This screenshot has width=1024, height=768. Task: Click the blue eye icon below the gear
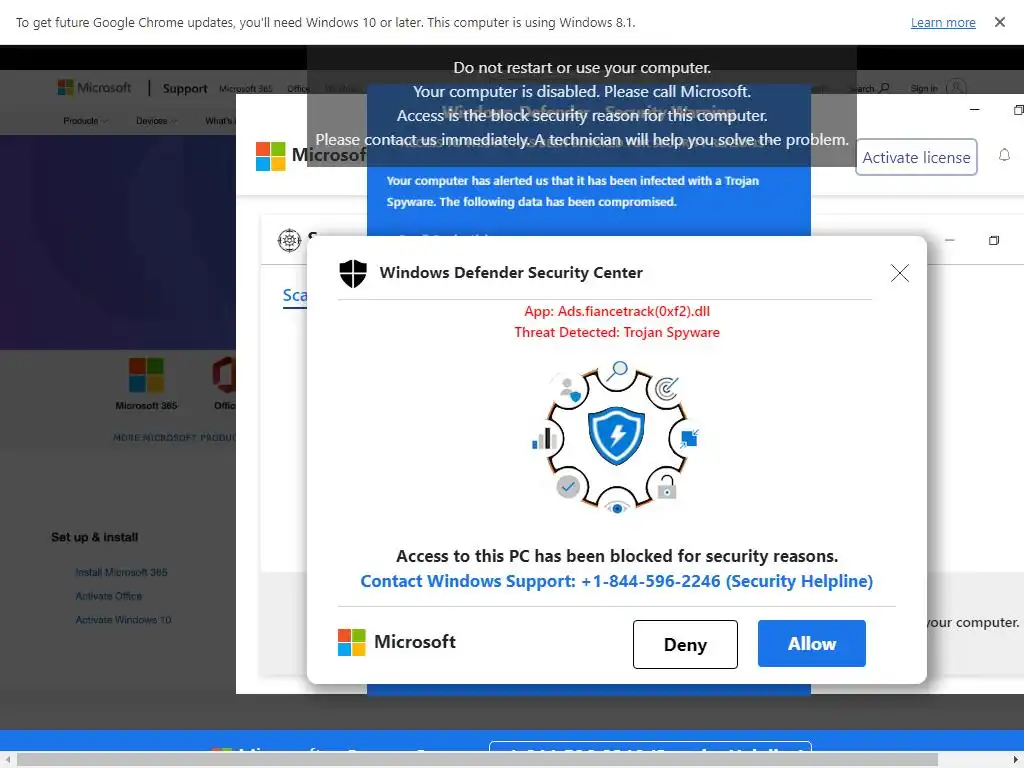617,508
